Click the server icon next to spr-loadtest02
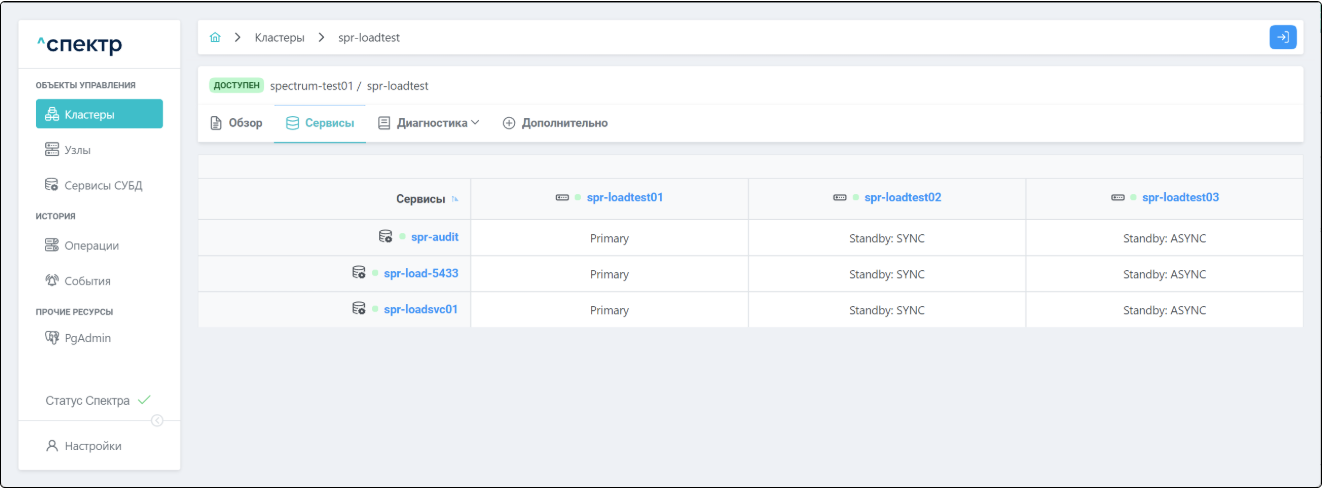 coord(840,198)
